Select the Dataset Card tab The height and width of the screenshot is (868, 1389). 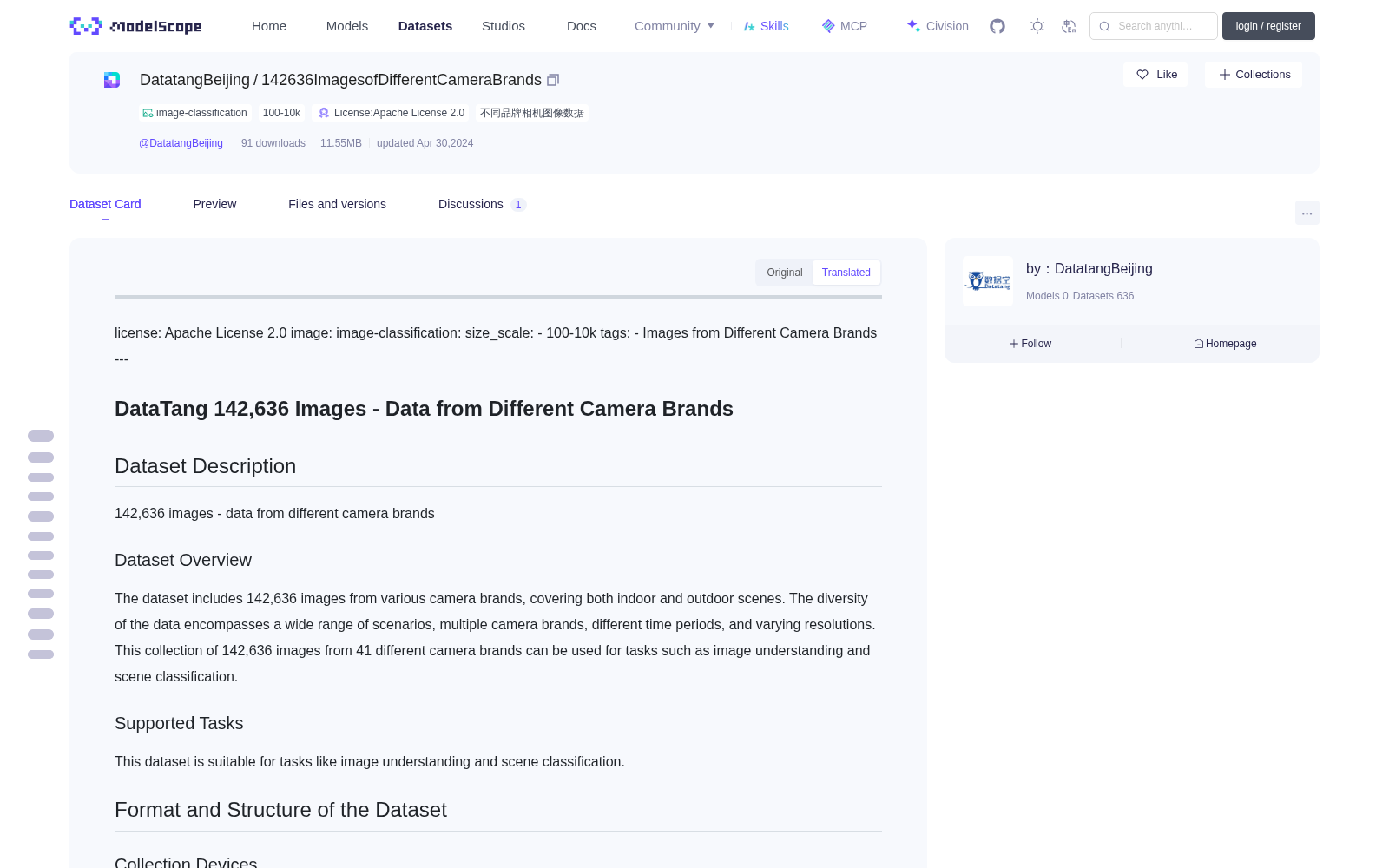(x=105, y=204)
